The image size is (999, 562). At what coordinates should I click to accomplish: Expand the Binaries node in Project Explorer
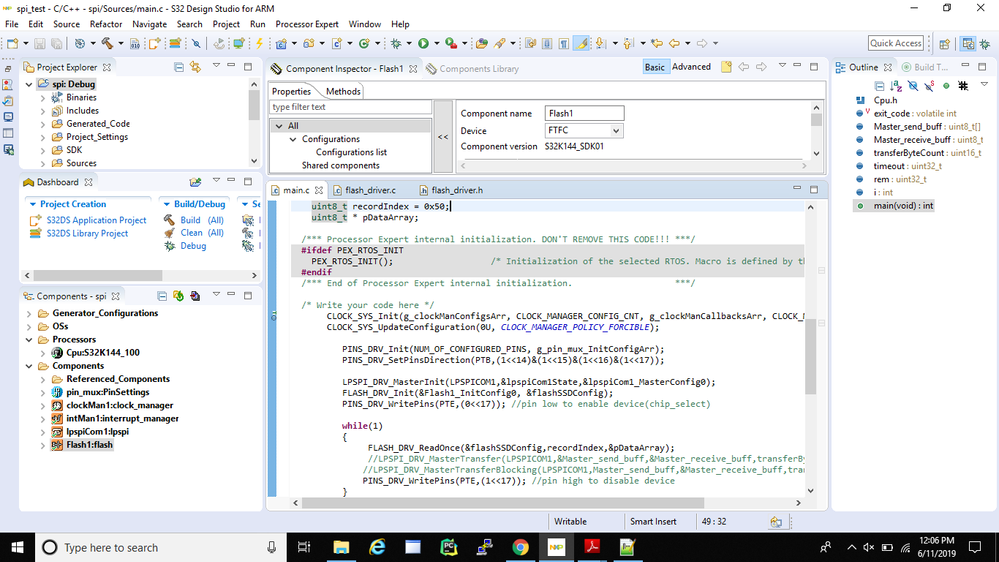pyautogui.click(x=42, y=98)
